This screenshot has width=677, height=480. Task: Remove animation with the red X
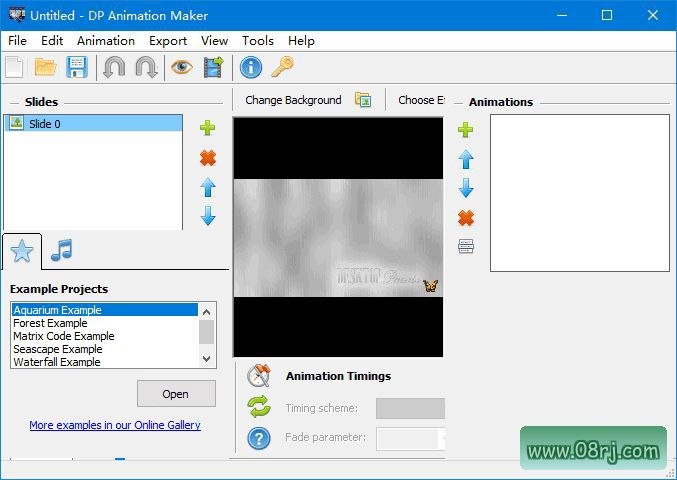[466, 218]
